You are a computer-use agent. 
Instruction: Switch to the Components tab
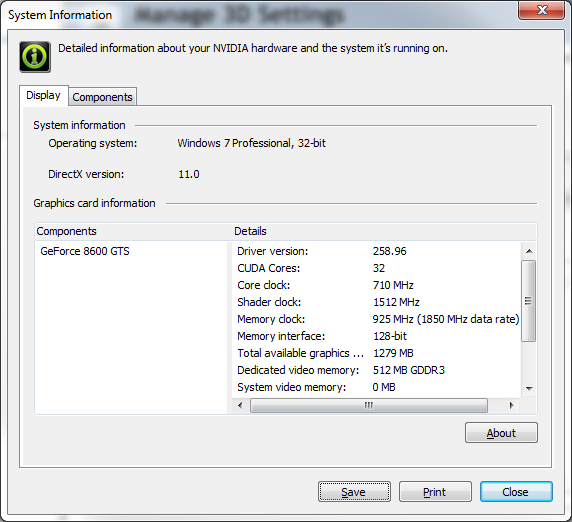(x=103, y=97)
